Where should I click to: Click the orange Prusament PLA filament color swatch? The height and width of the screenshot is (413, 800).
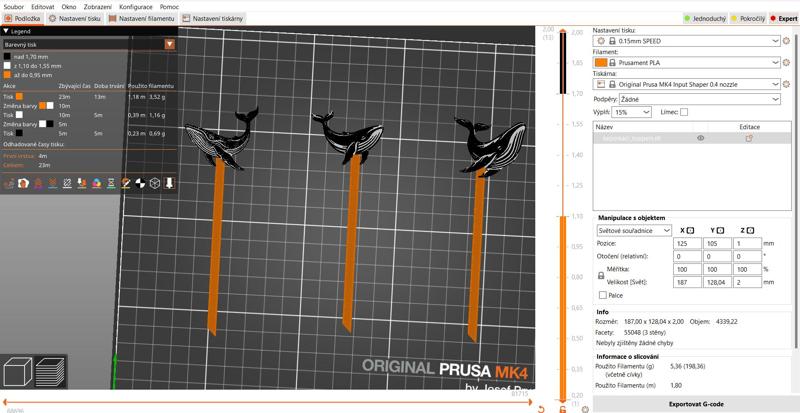coord(601,63)
